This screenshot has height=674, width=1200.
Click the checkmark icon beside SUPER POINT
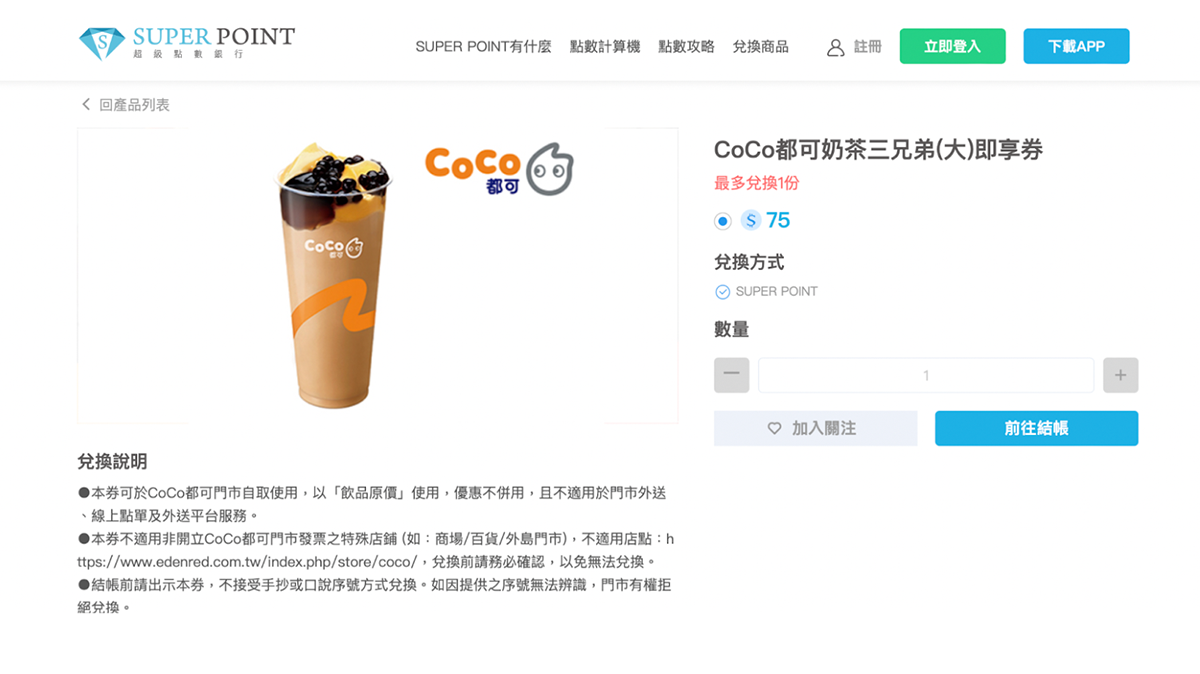(722, 292)
